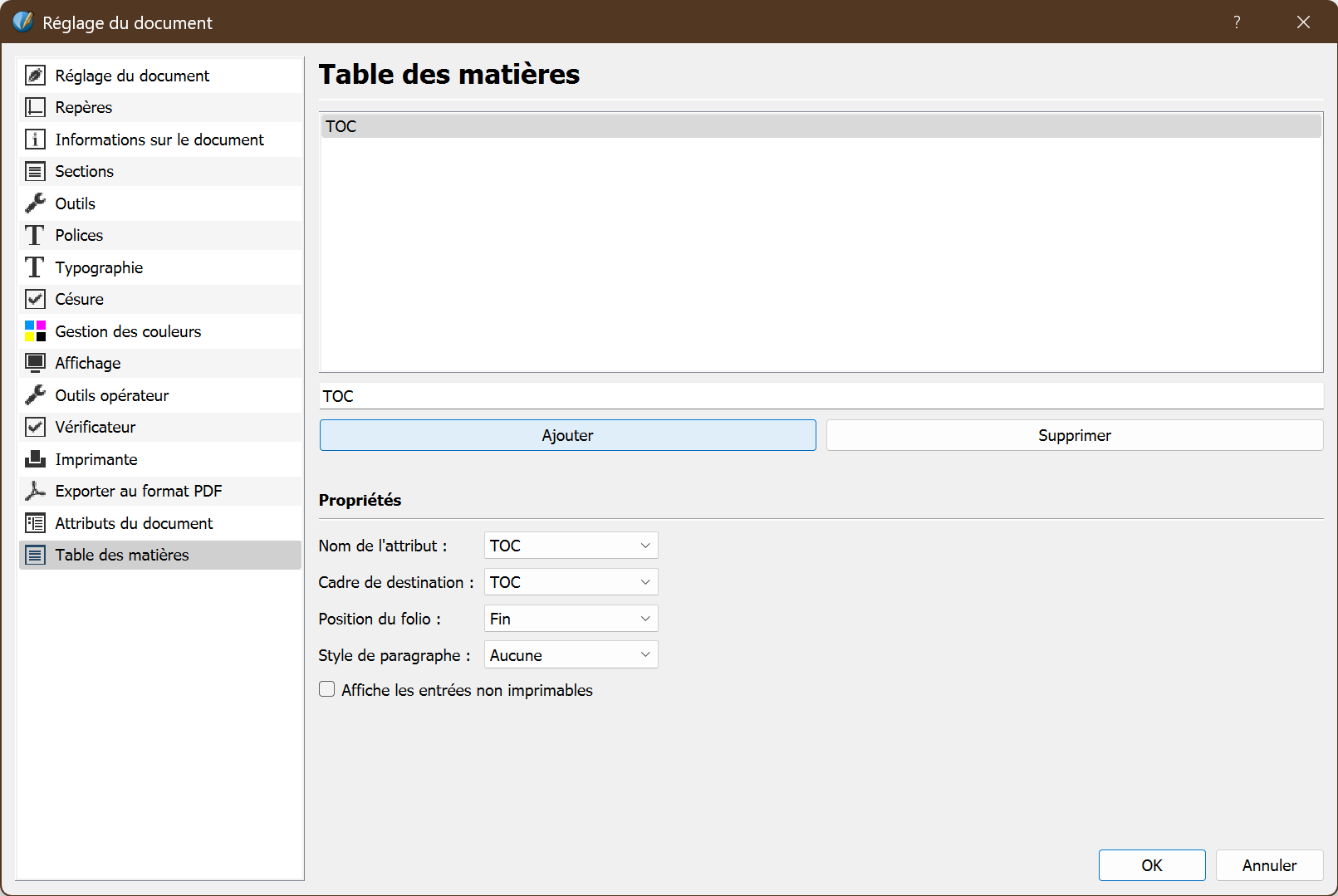This screenshot has width=1338, height=896.
Task: Select the Attributs du document icon
Action: click(35, 523)
